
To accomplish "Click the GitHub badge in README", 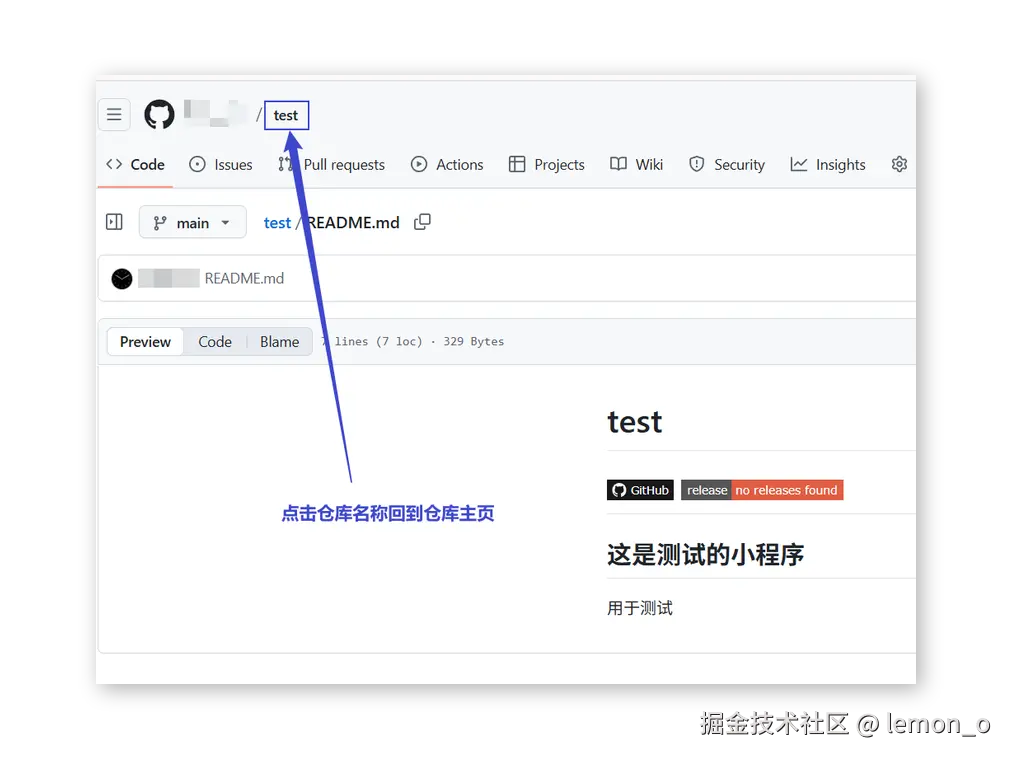I will (640, 490).
